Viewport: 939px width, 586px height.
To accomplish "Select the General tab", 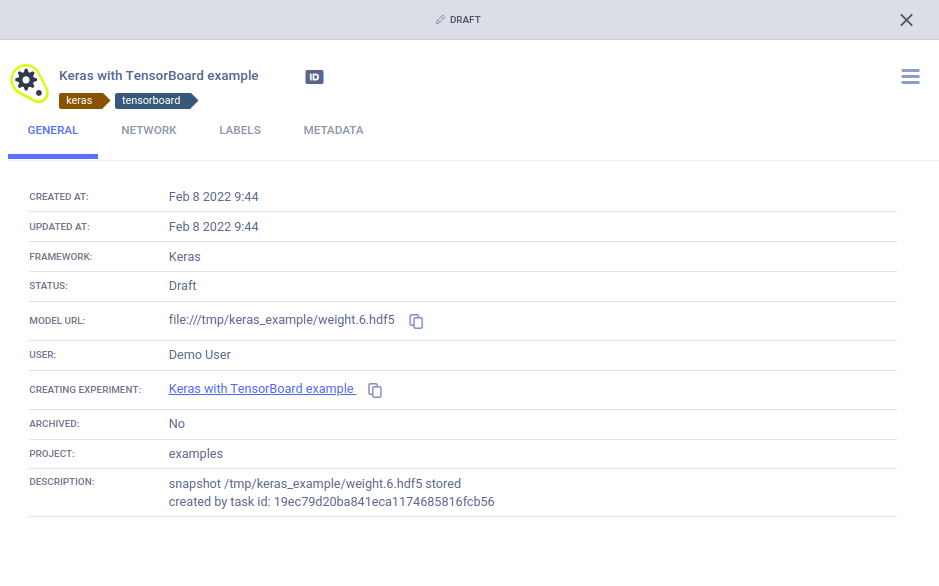I will coord(53,131).
